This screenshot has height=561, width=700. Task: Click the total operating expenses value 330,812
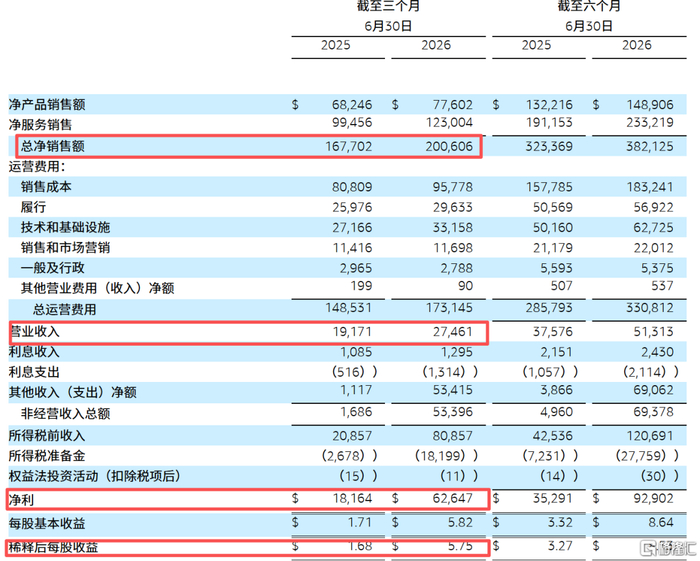coord(650,308)
